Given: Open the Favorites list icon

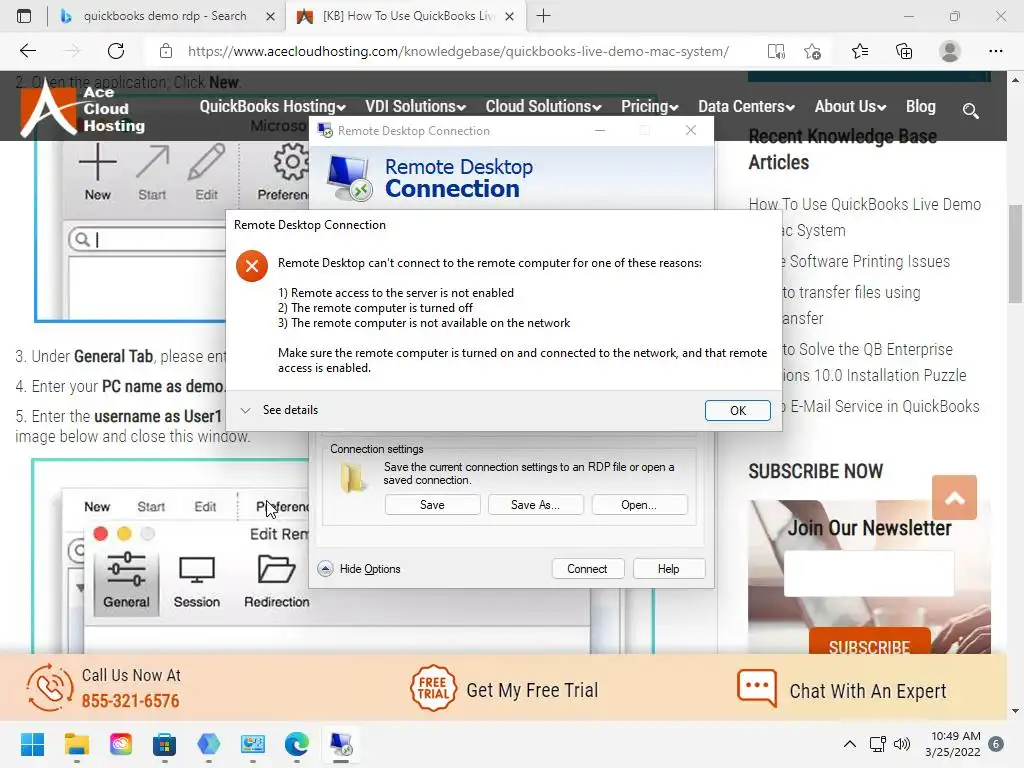Looking at the screenshot, I should point(859,51).
